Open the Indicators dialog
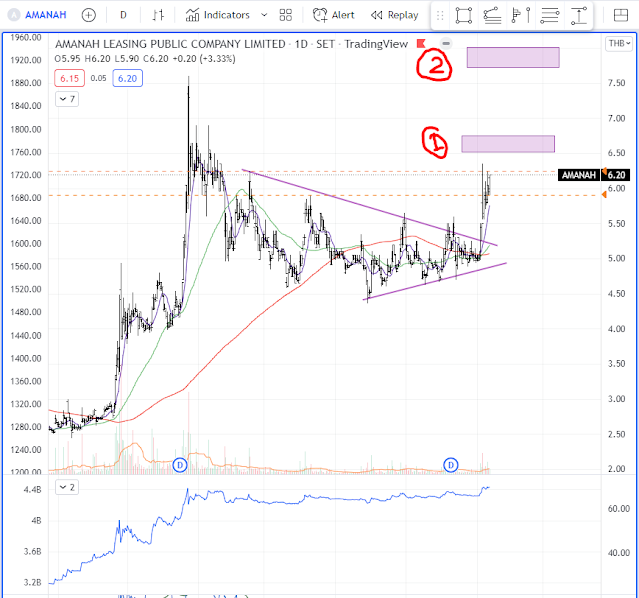Image resolution: width=639 pixels, height=598 pixels. click(217, 15)
